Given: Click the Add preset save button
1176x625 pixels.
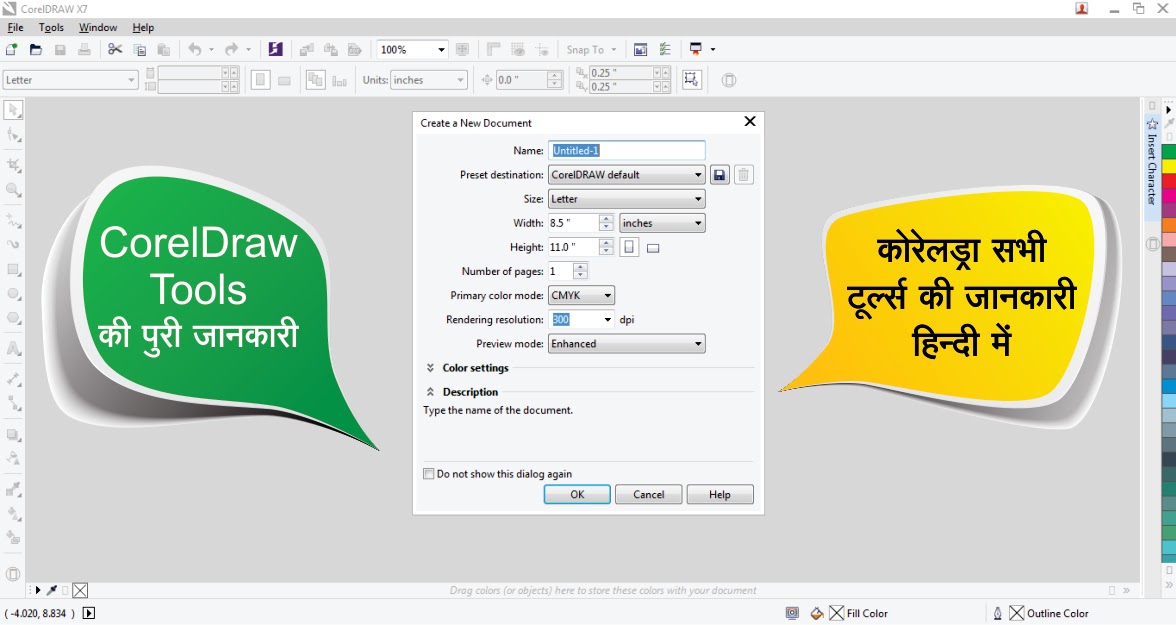Looking at the screenshot, I should pyautogui.click(x=719, y=175).
